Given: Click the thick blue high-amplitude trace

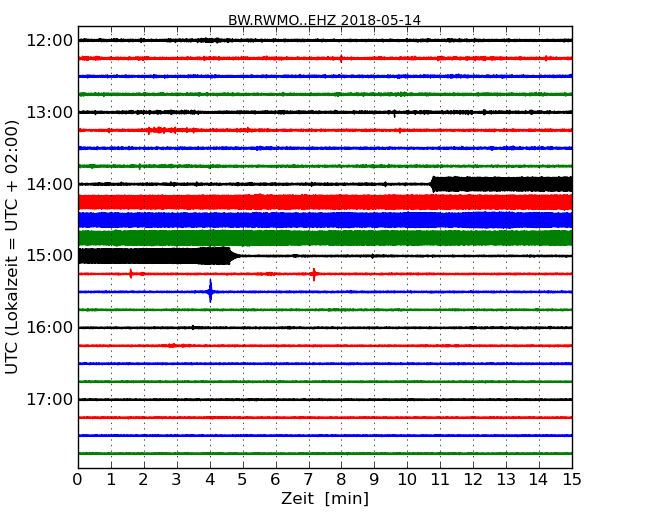Looking at the screenshot, I should (325, 220).
